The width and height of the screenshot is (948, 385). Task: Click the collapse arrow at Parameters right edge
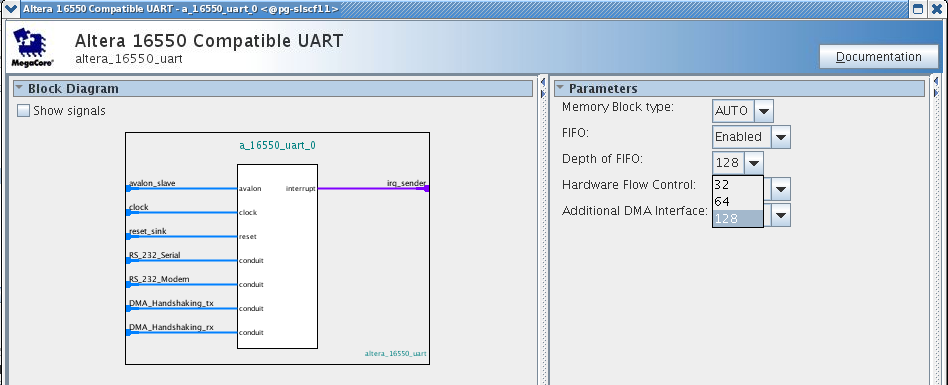coord(936,81)
